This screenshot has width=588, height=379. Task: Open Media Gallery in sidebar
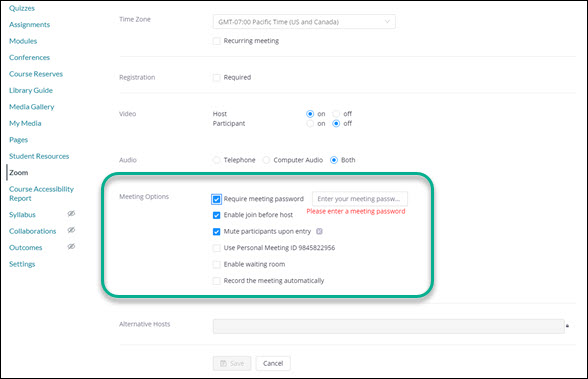[32, 107]
